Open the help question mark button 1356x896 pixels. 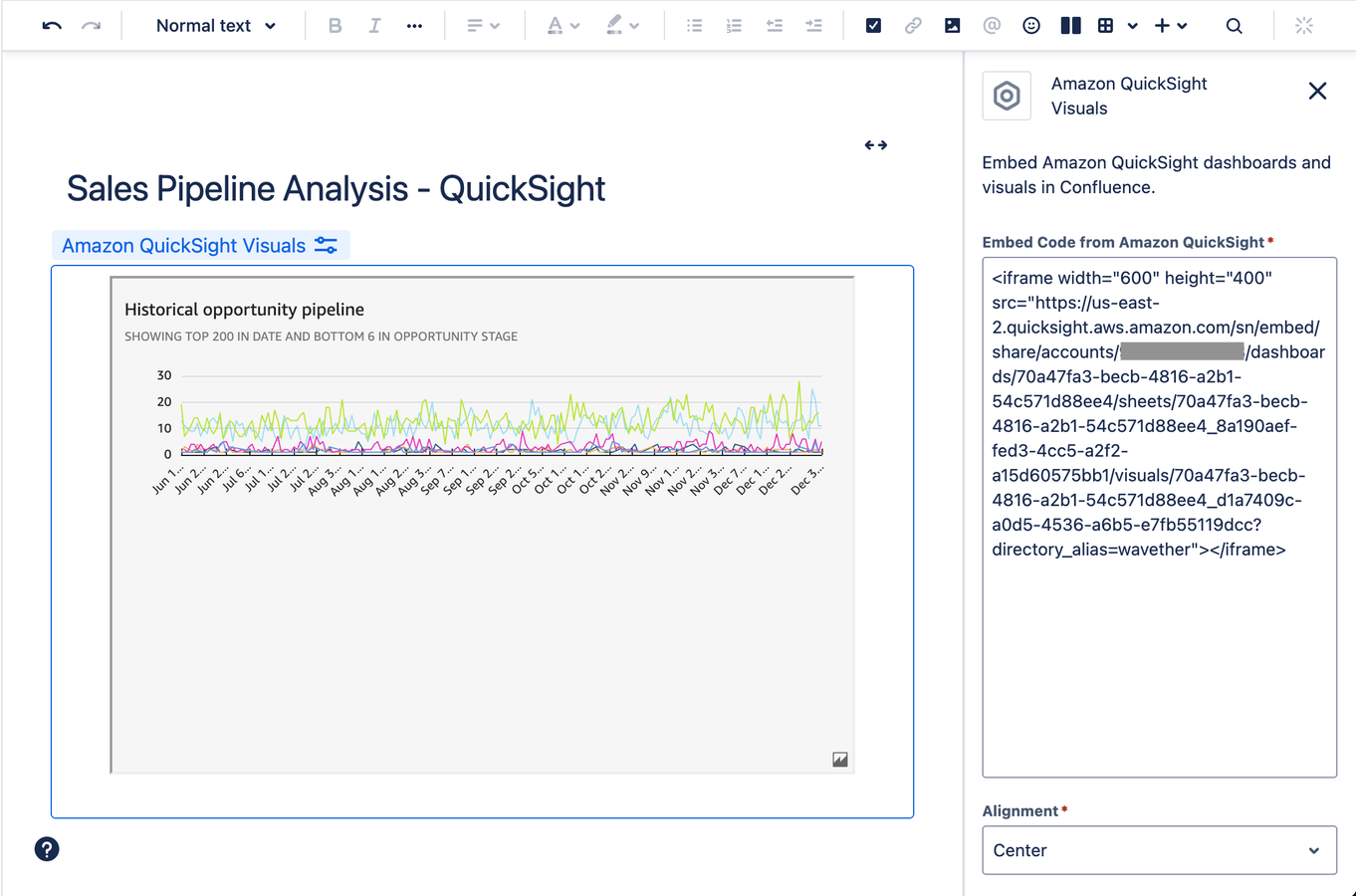47,849
